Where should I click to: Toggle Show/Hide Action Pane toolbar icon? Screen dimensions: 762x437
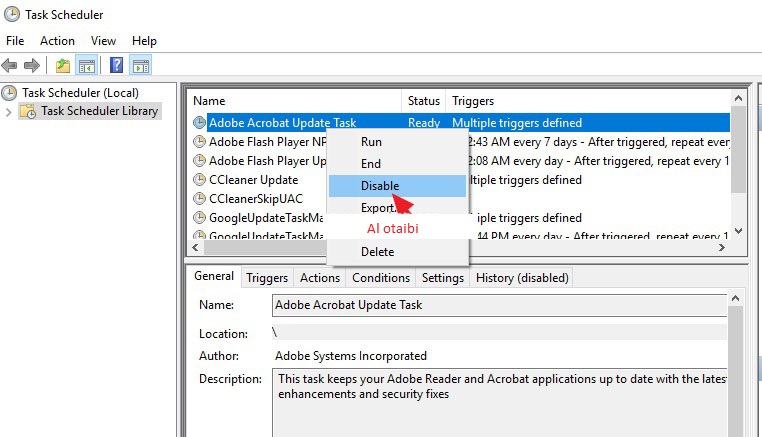pos(141,65)
